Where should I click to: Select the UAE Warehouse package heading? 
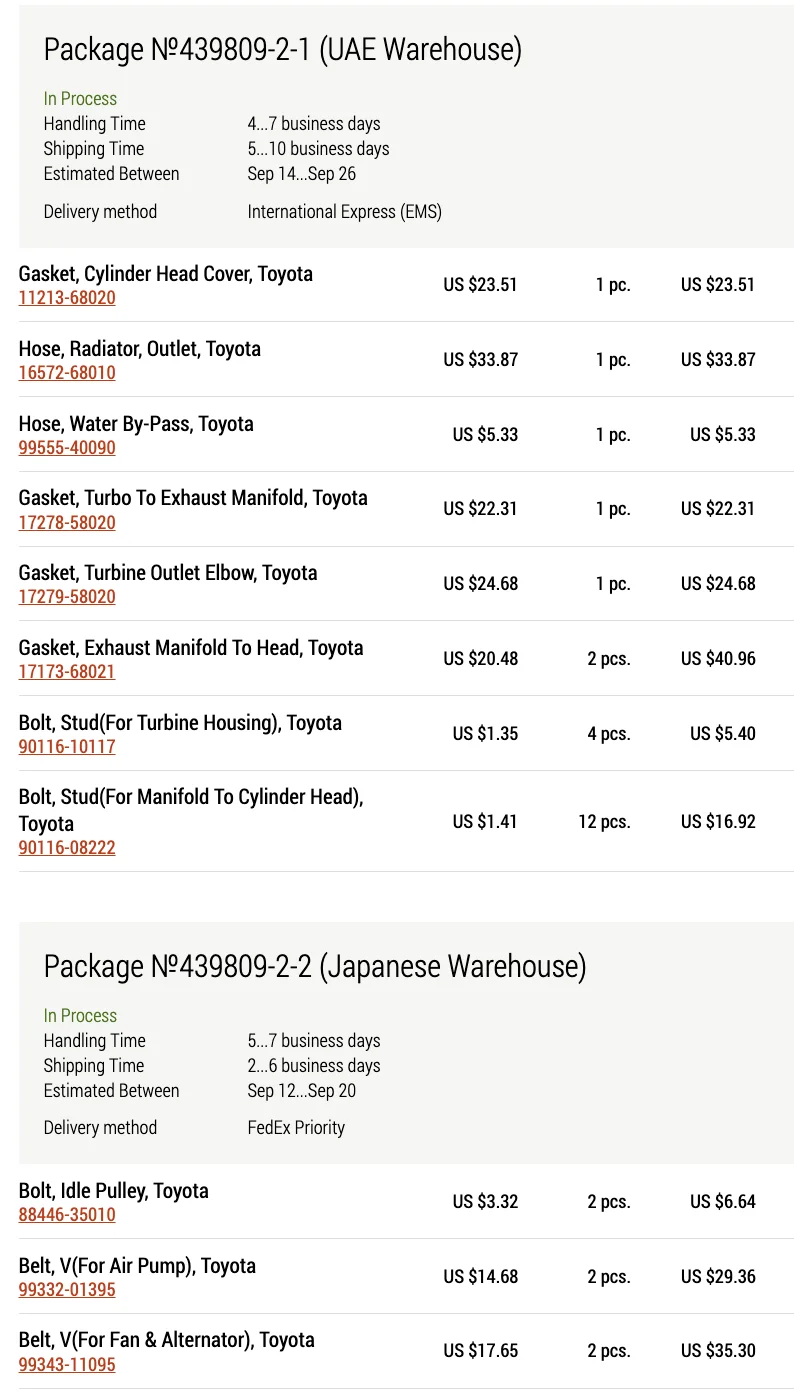click(283, 49)
